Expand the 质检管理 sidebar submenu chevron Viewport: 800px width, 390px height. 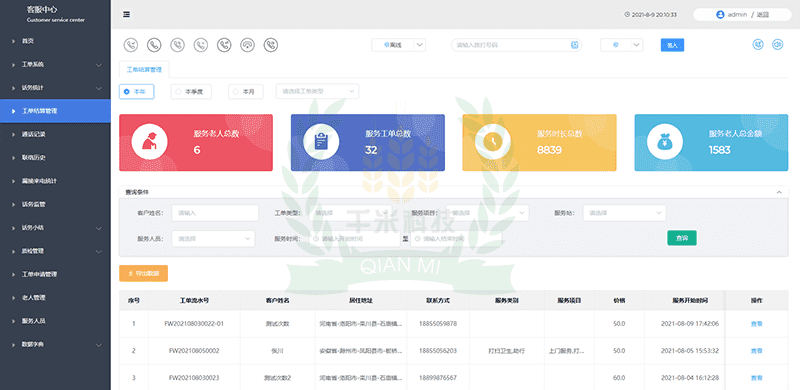[x=98, y=251]
